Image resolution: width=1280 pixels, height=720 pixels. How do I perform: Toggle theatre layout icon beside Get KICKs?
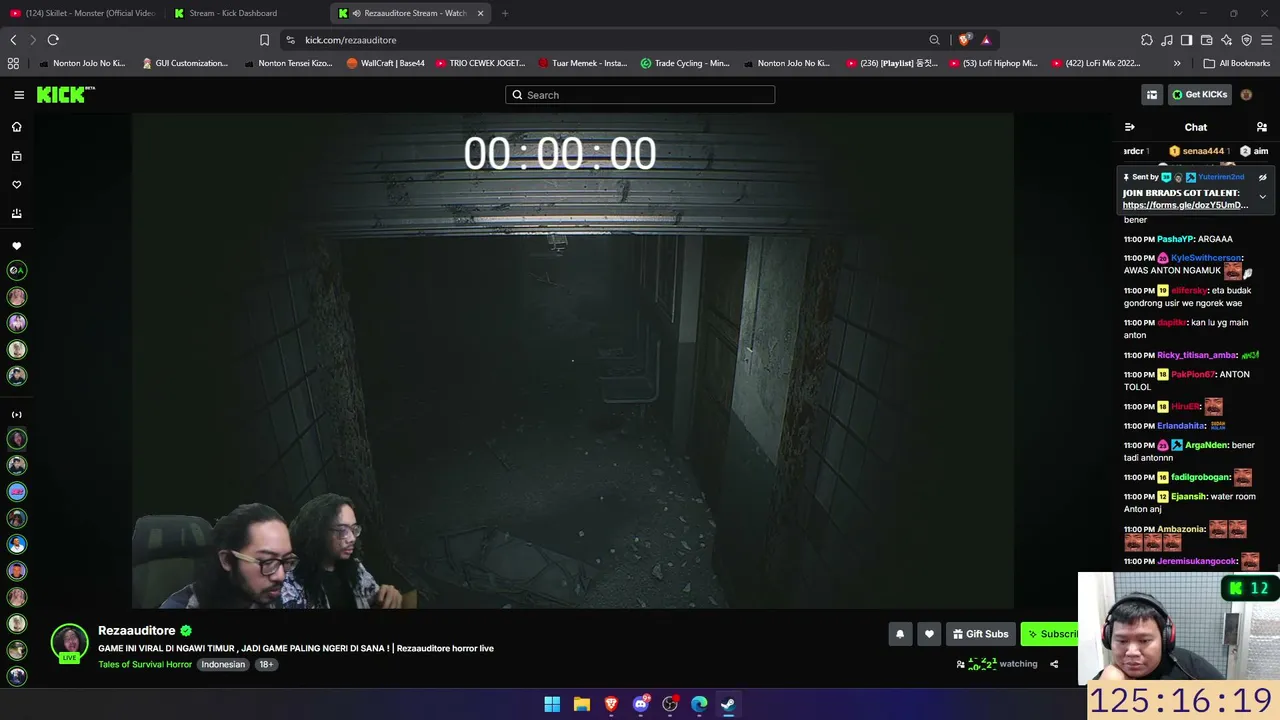click(1152, 95)
